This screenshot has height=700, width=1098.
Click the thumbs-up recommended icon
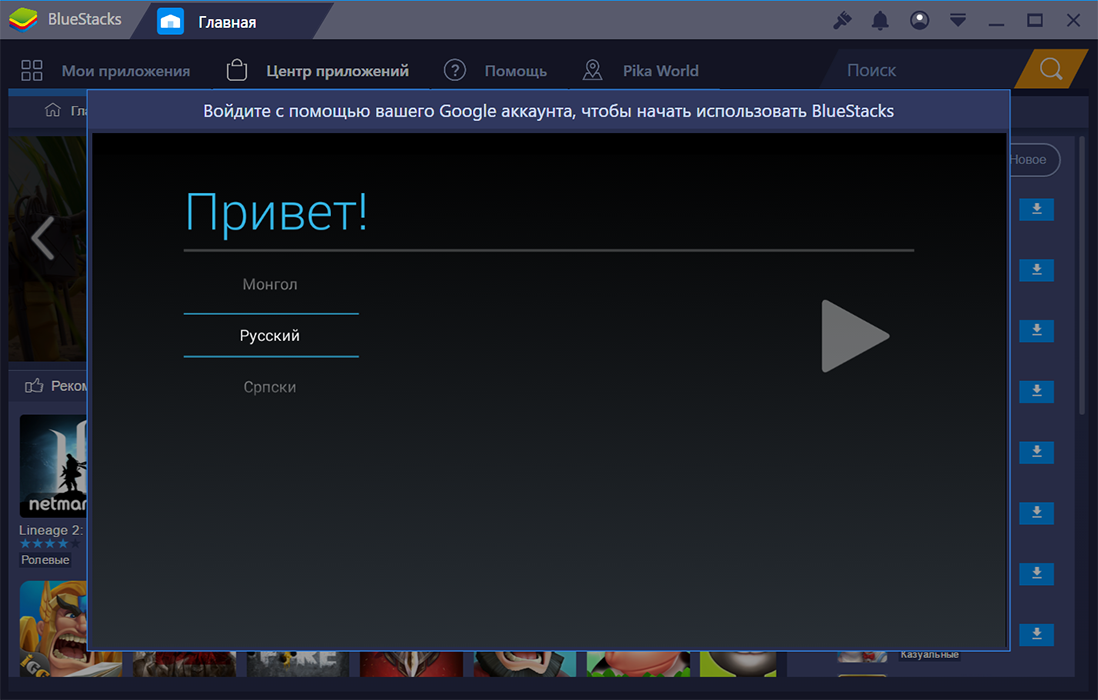[34, 385]
